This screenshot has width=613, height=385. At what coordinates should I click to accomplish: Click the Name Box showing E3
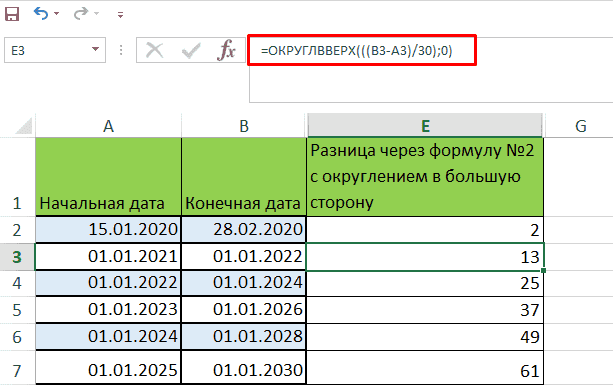pyautogui.click(x=55, y=50)
